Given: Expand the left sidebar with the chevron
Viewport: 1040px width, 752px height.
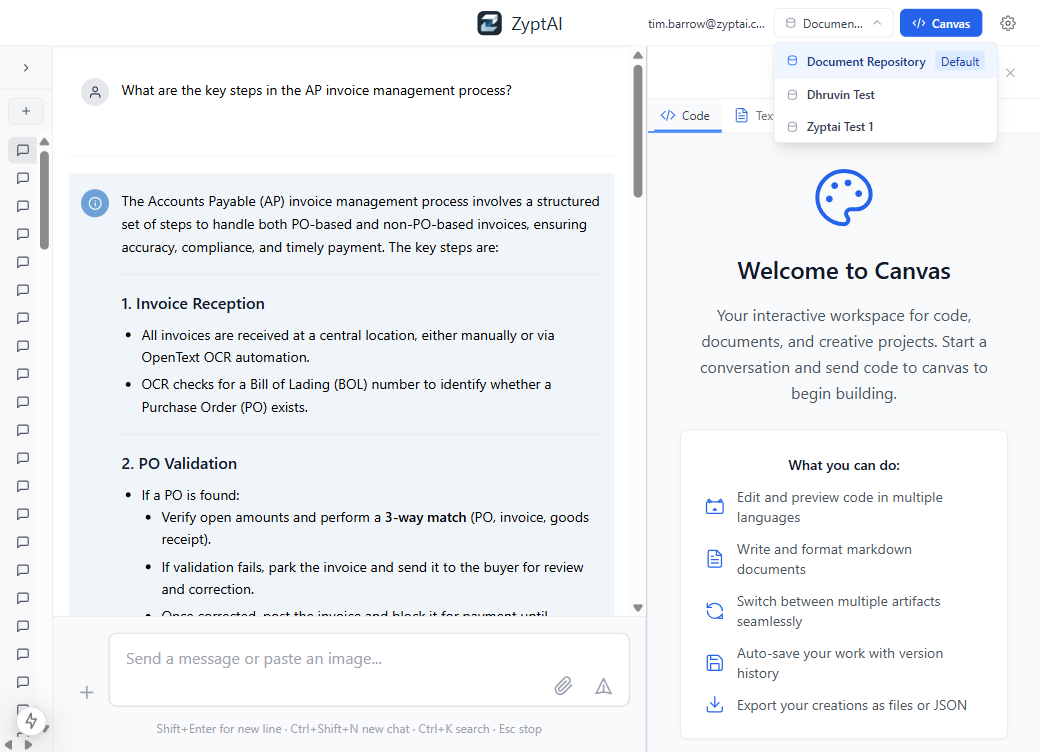Looking at the screenshot, I should [26, 68].
